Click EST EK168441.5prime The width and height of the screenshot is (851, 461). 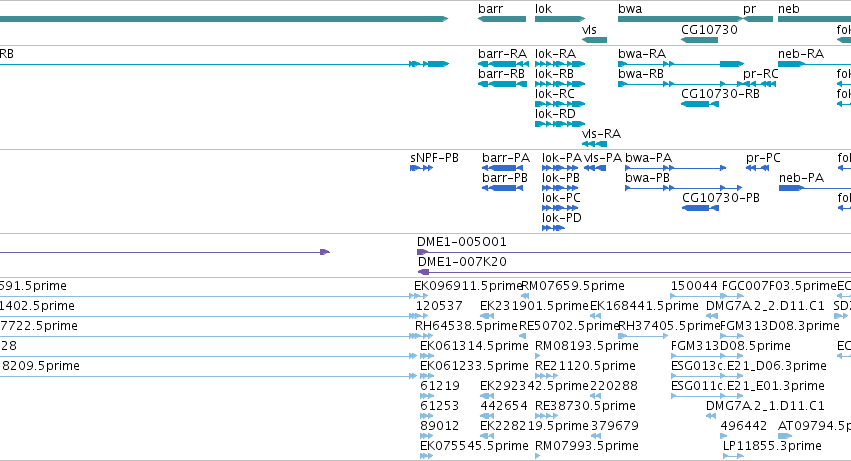(596, 317)
